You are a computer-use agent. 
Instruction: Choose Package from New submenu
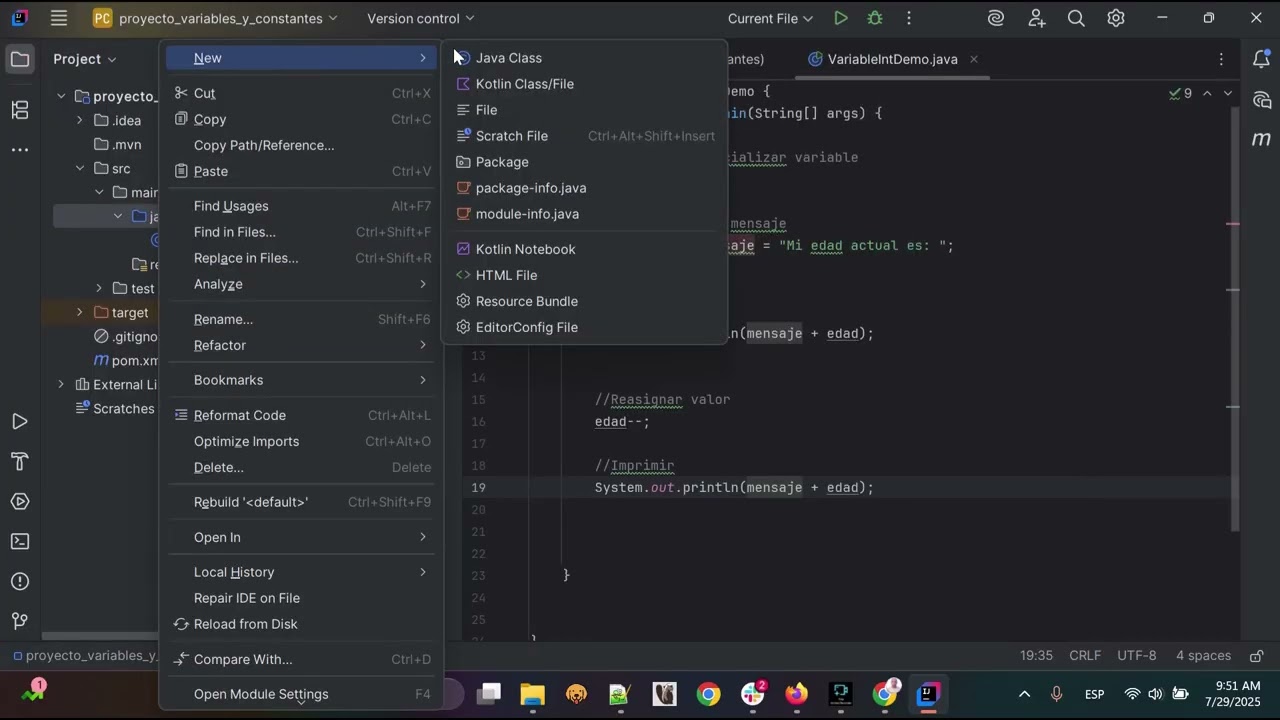click(585, 162)
